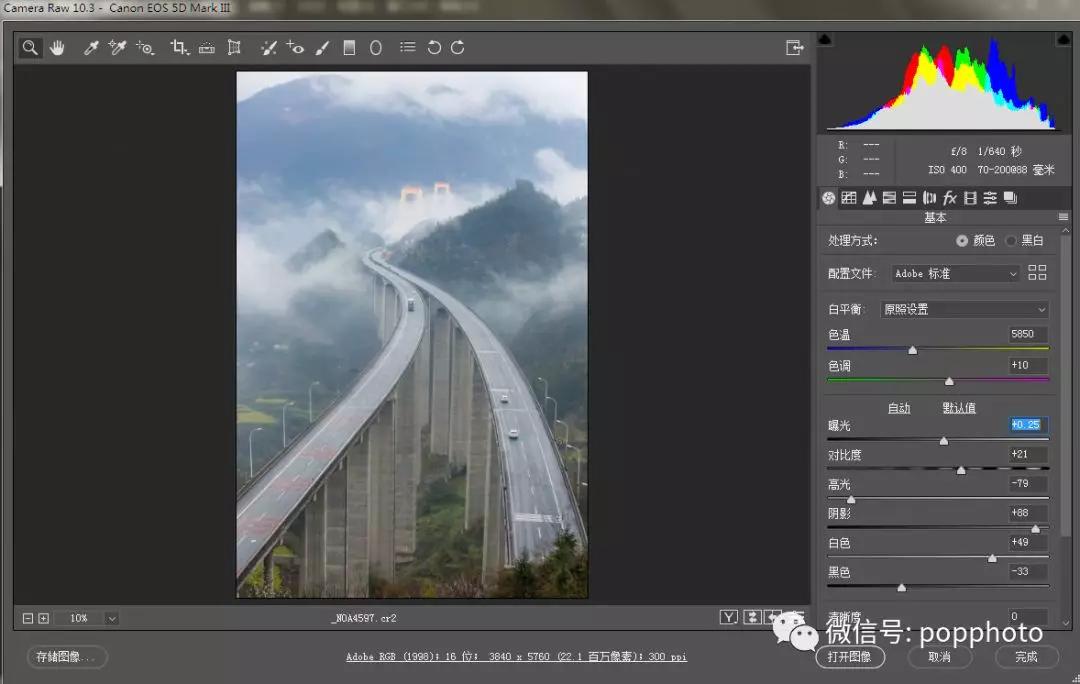
Task: Expand the 配置文件 Adobe 标准 profile dropdown
Action: 955,273
